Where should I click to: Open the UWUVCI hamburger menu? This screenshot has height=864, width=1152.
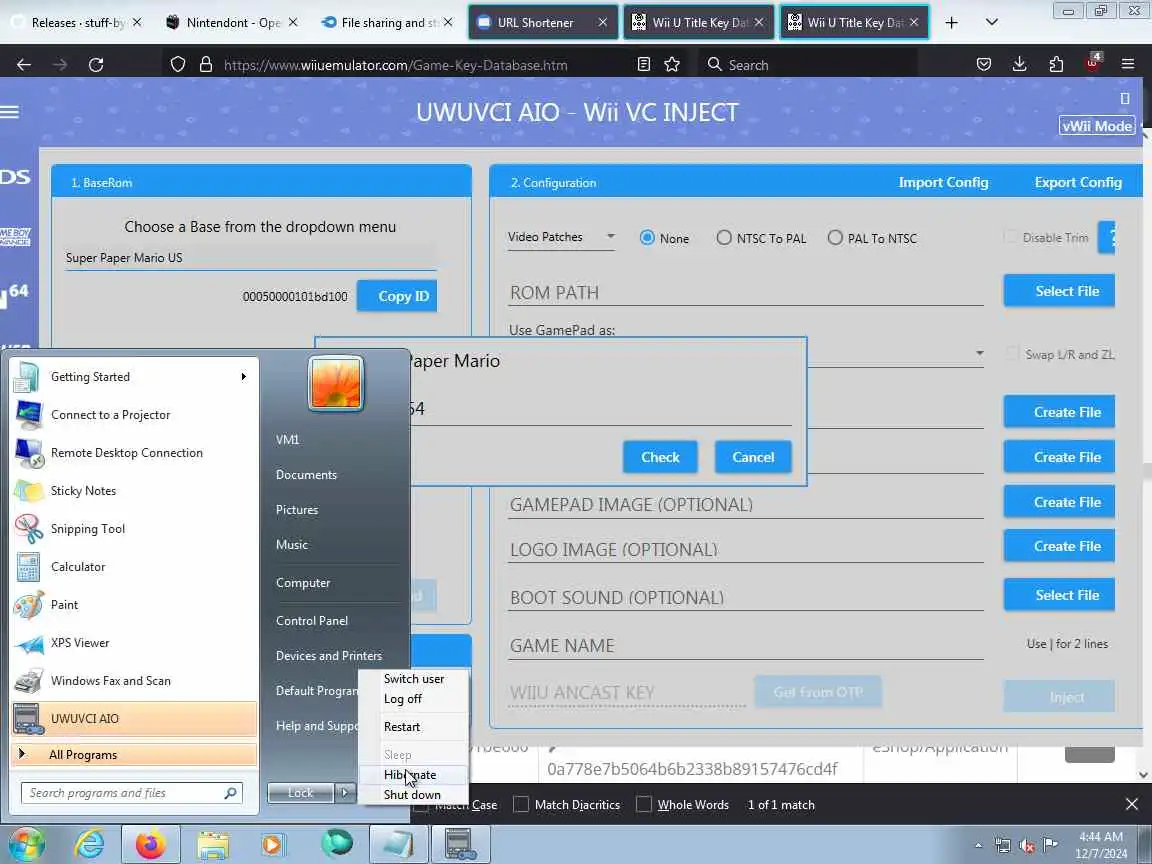click(10, 112)
